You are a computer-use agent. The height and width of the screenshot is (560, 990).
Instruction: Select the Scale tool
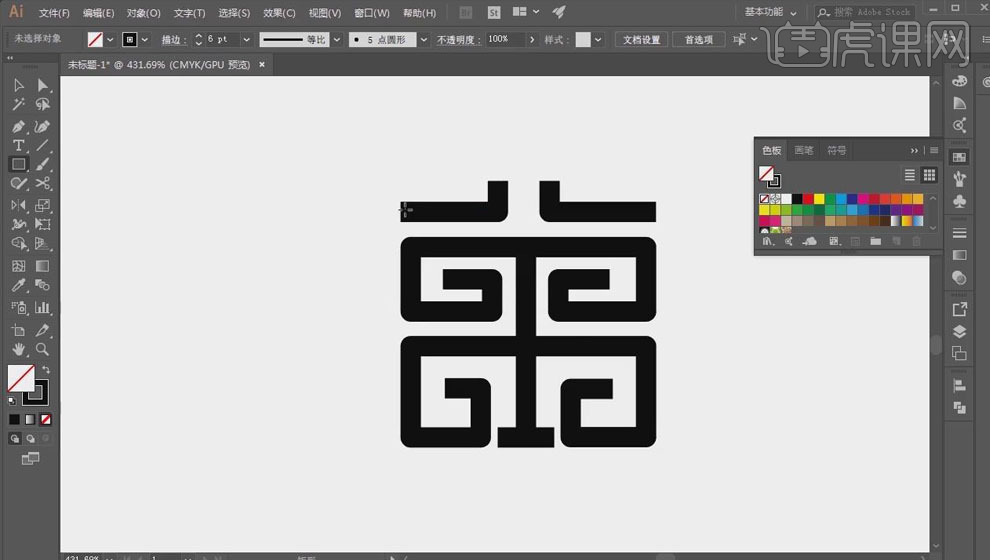click(x=42, y=205)
